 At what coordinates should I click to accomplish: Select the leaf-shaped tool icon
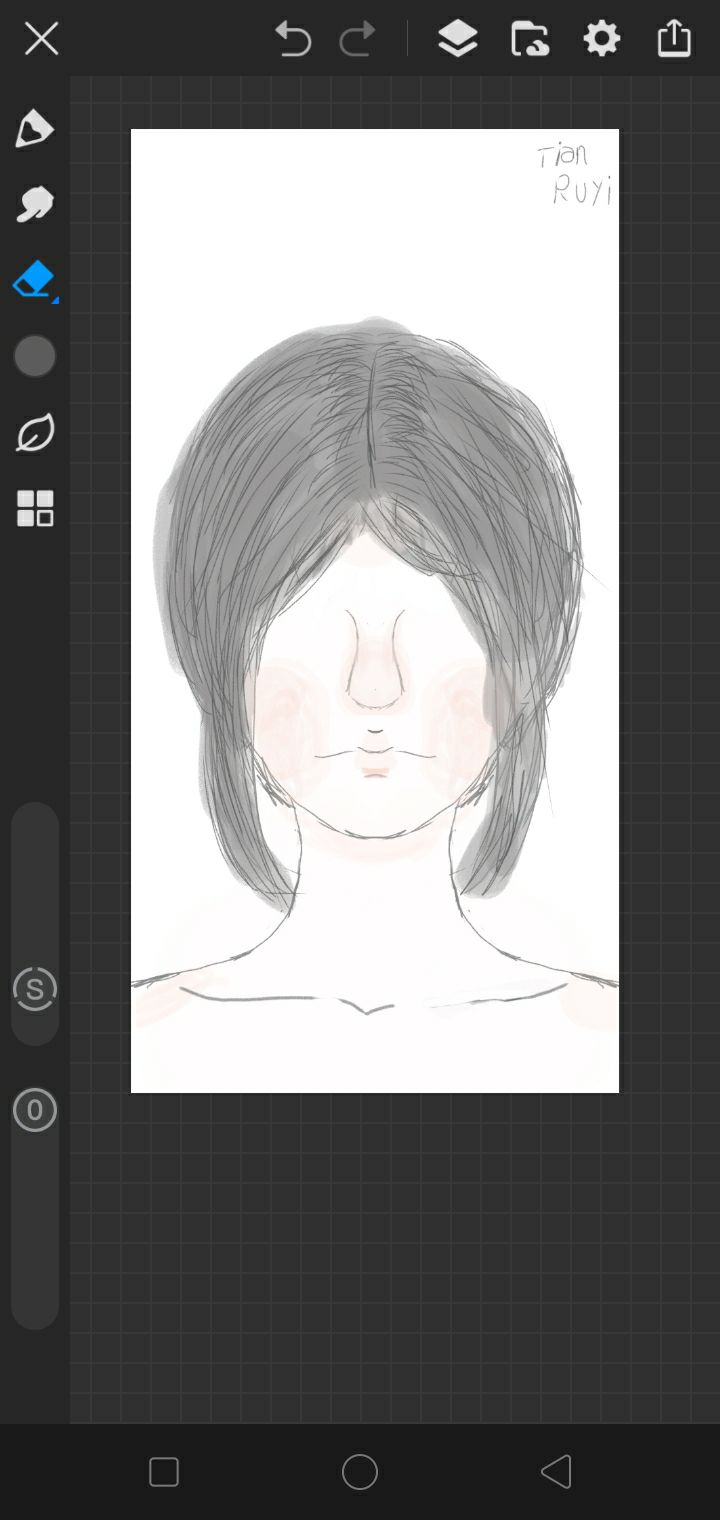(35, 432)
